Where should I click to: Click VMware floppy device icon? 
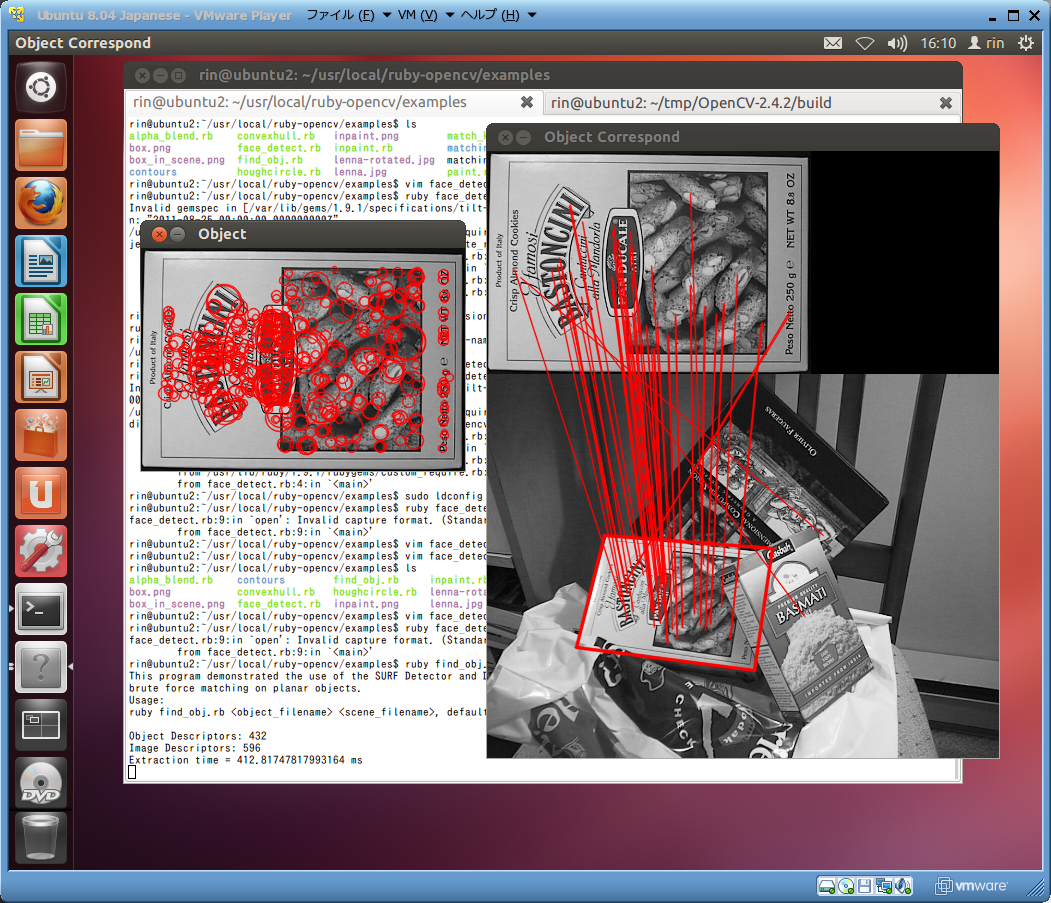[865, 886]
